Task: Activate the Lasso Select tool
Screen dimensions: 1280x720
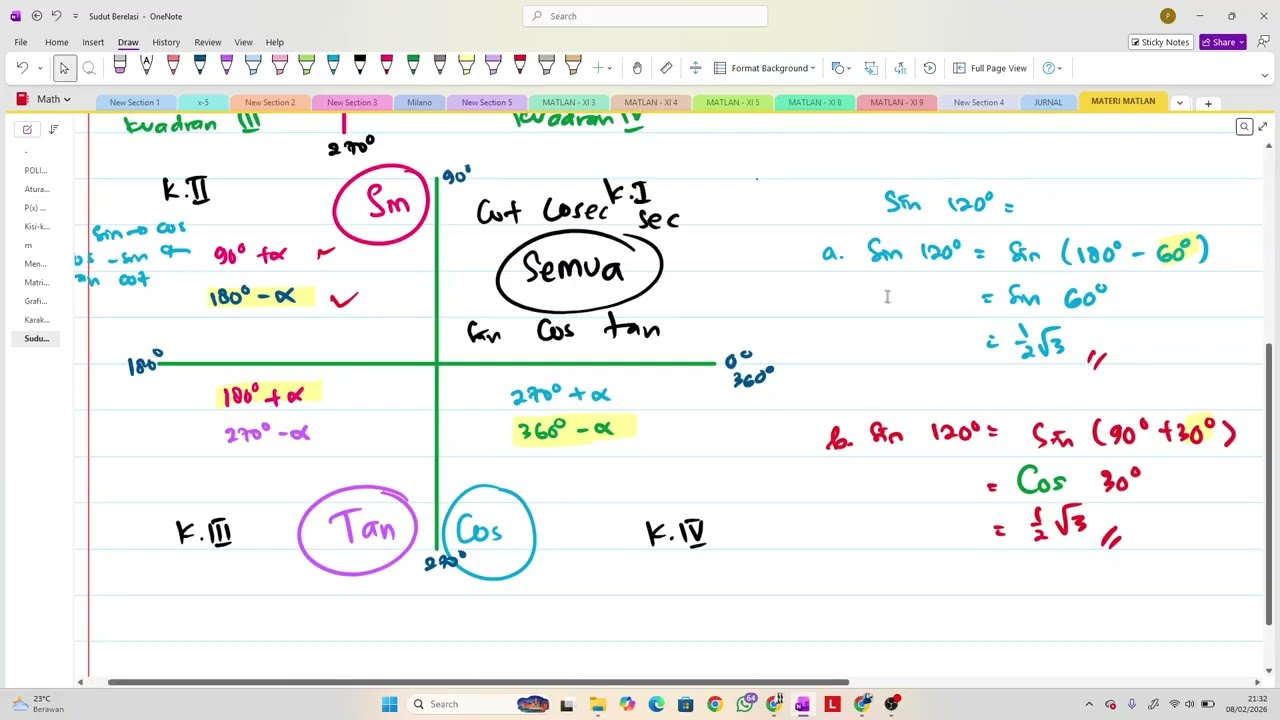Action: tap(89, 68)
